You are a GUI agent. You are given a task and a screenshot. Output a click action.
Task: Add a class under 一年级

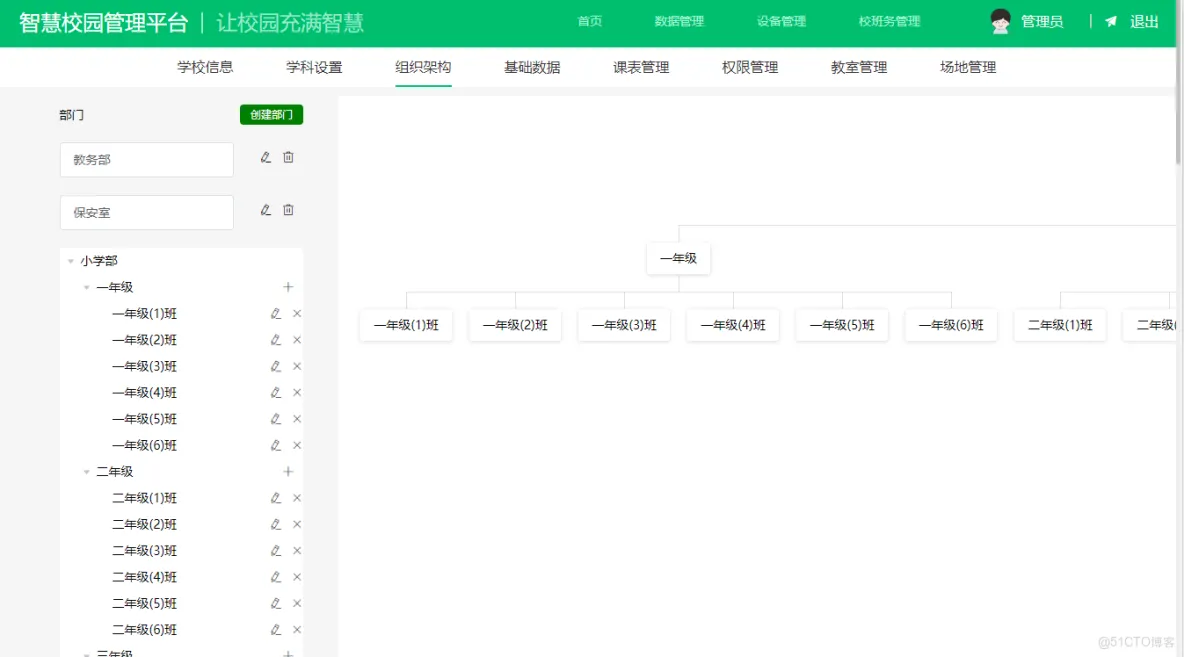tap(288, 287)
